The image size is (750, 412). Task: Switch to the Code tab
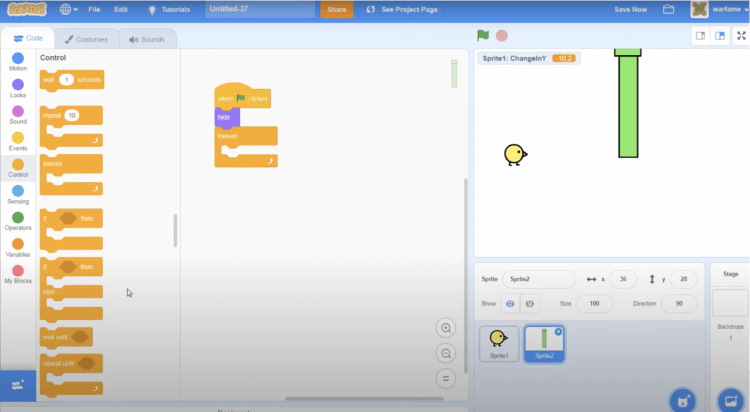(28, 38)
